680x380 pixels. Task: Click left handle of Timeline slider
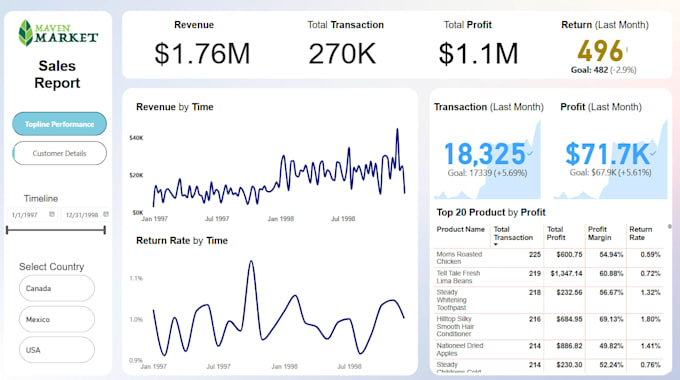pos(7,230)
